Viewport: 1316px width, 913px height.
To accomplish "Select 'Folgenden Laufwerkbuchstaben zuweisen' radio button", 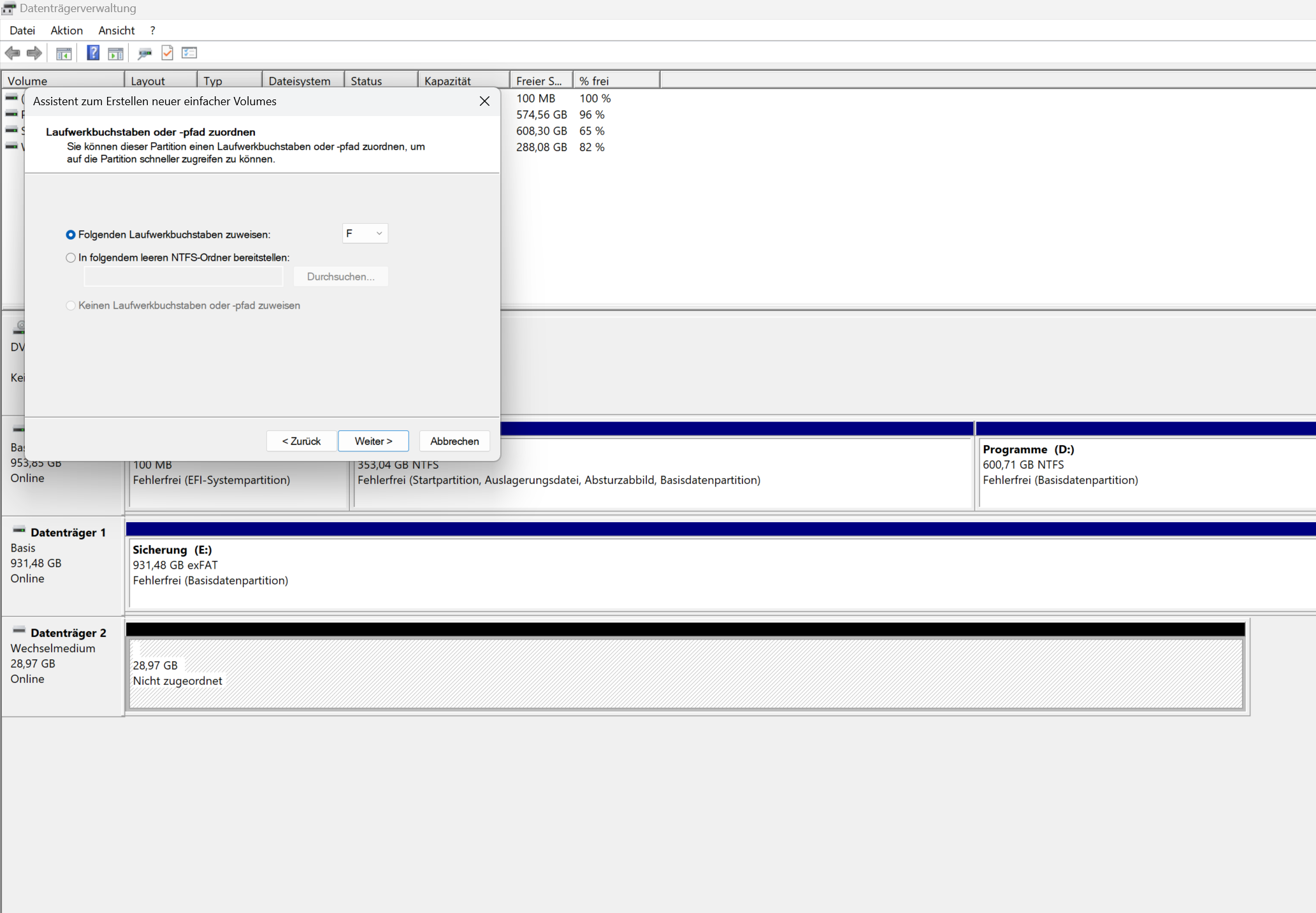I will pyautogui.click(x=71, y=235).
